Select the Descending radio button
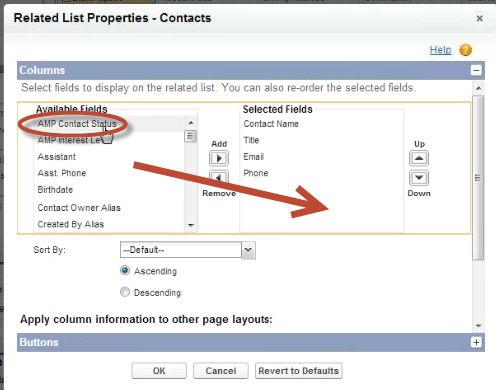 coord(125,292)
